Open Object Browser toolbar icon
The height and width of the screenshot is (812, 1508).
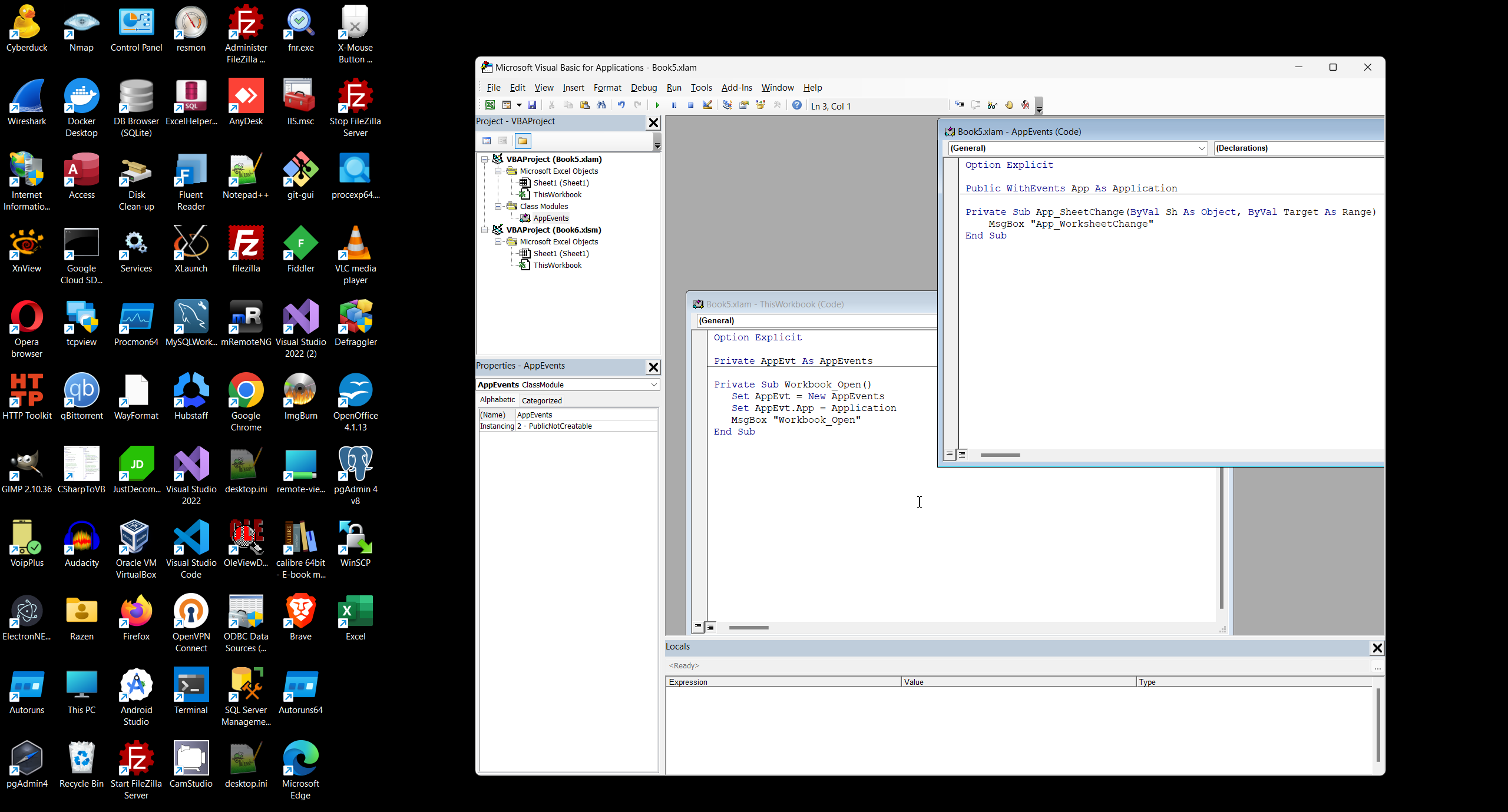coord(760,105)
